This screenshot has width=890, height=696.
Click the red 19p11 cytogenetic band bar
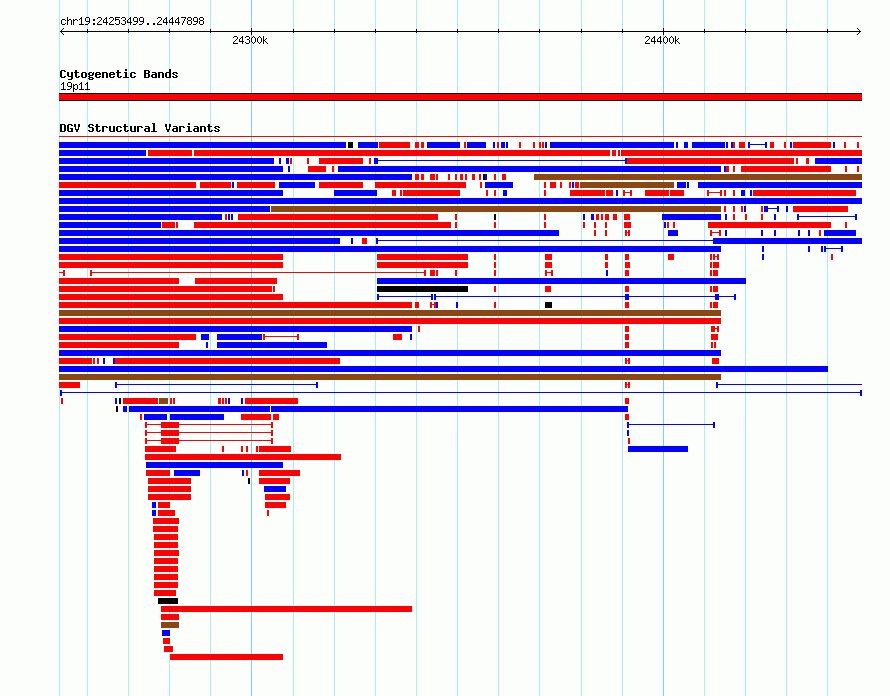coord(460,97)
